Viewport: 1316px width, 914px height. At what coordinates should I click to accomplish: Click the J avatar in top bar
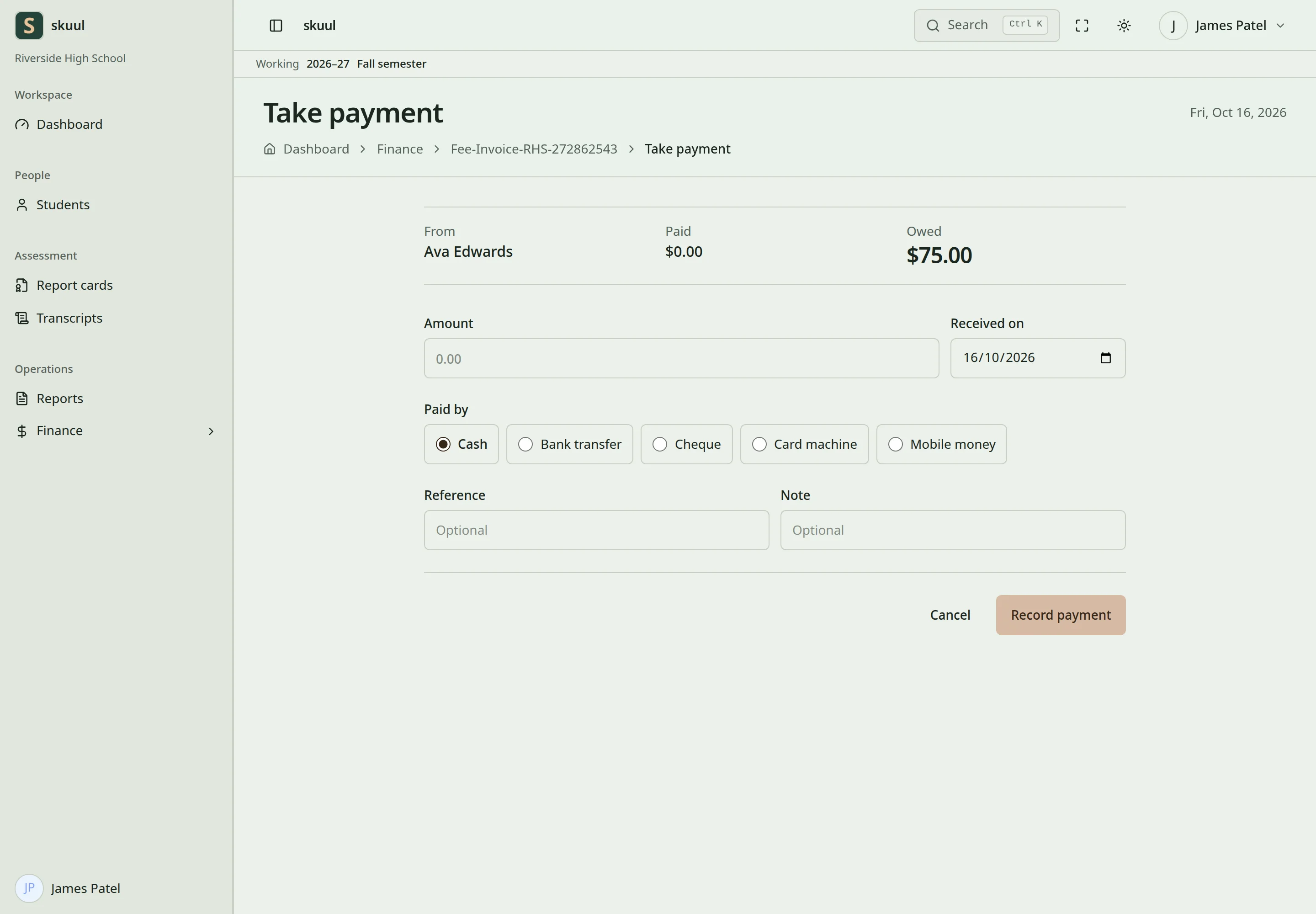(1173, 25)
